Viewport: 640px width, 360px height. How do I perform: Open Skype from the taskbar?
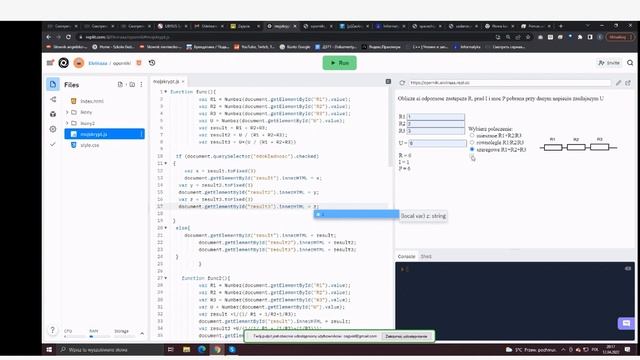coord(232,349)
